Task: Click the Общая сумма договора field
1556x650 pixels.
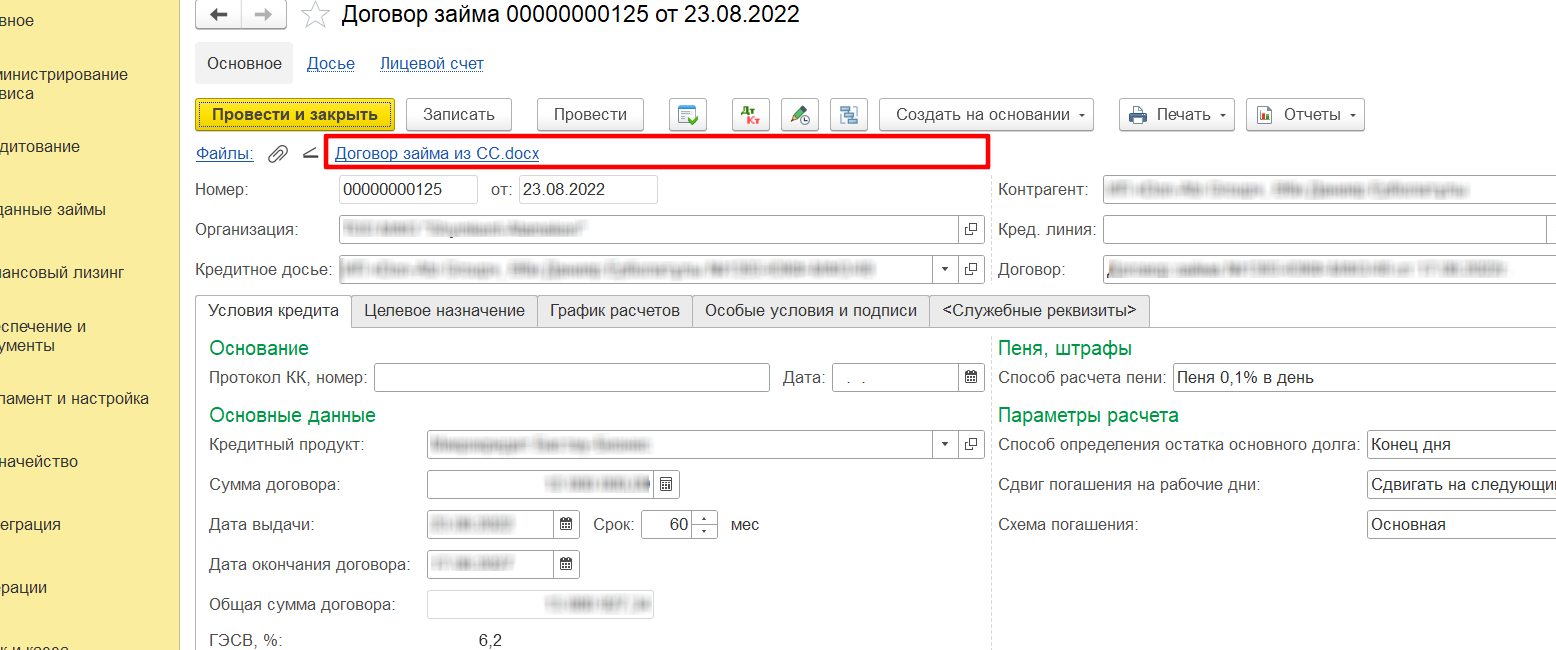Action: pos(541,604)
